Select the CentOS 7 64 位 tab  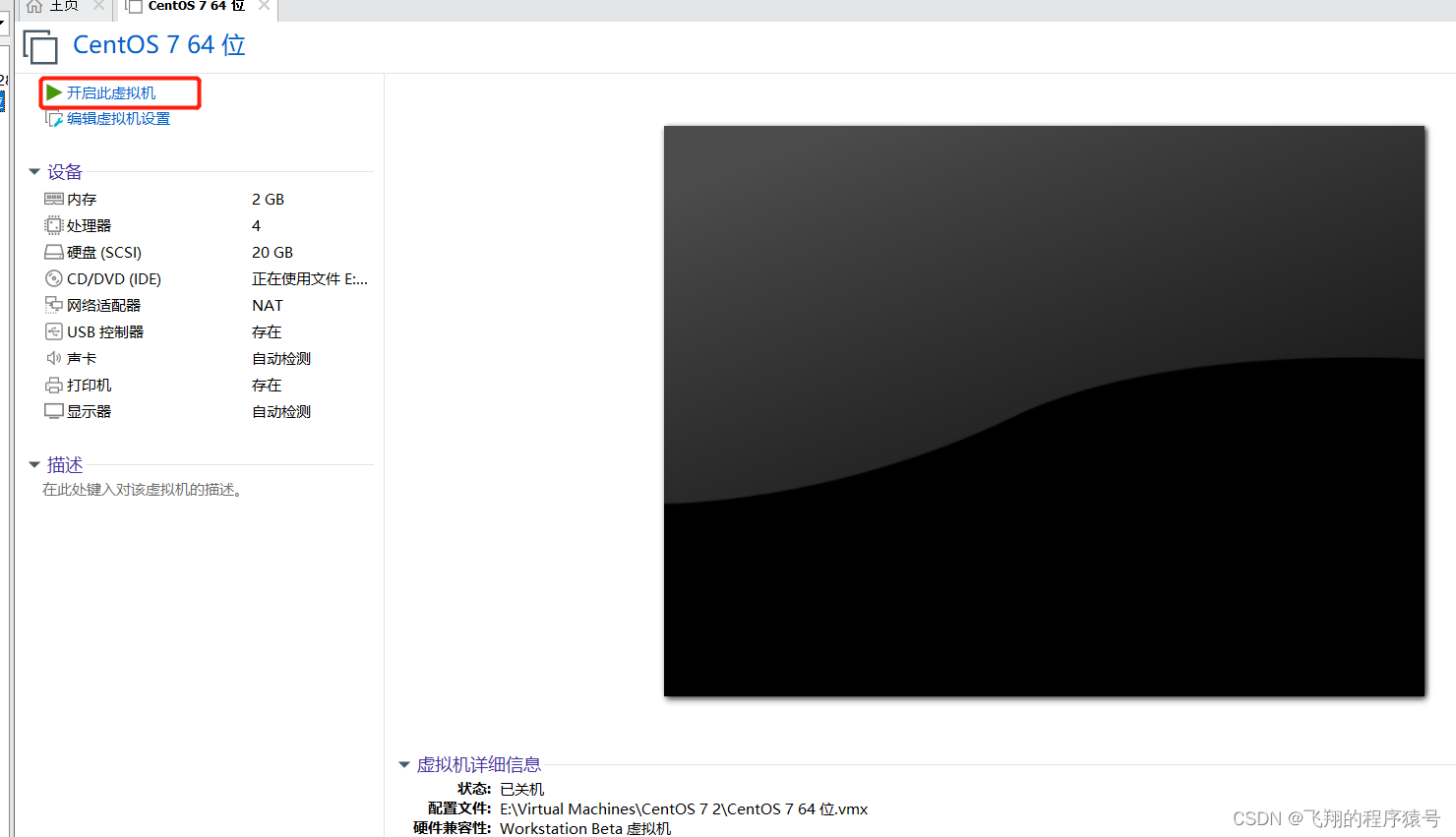pos(197,6)
